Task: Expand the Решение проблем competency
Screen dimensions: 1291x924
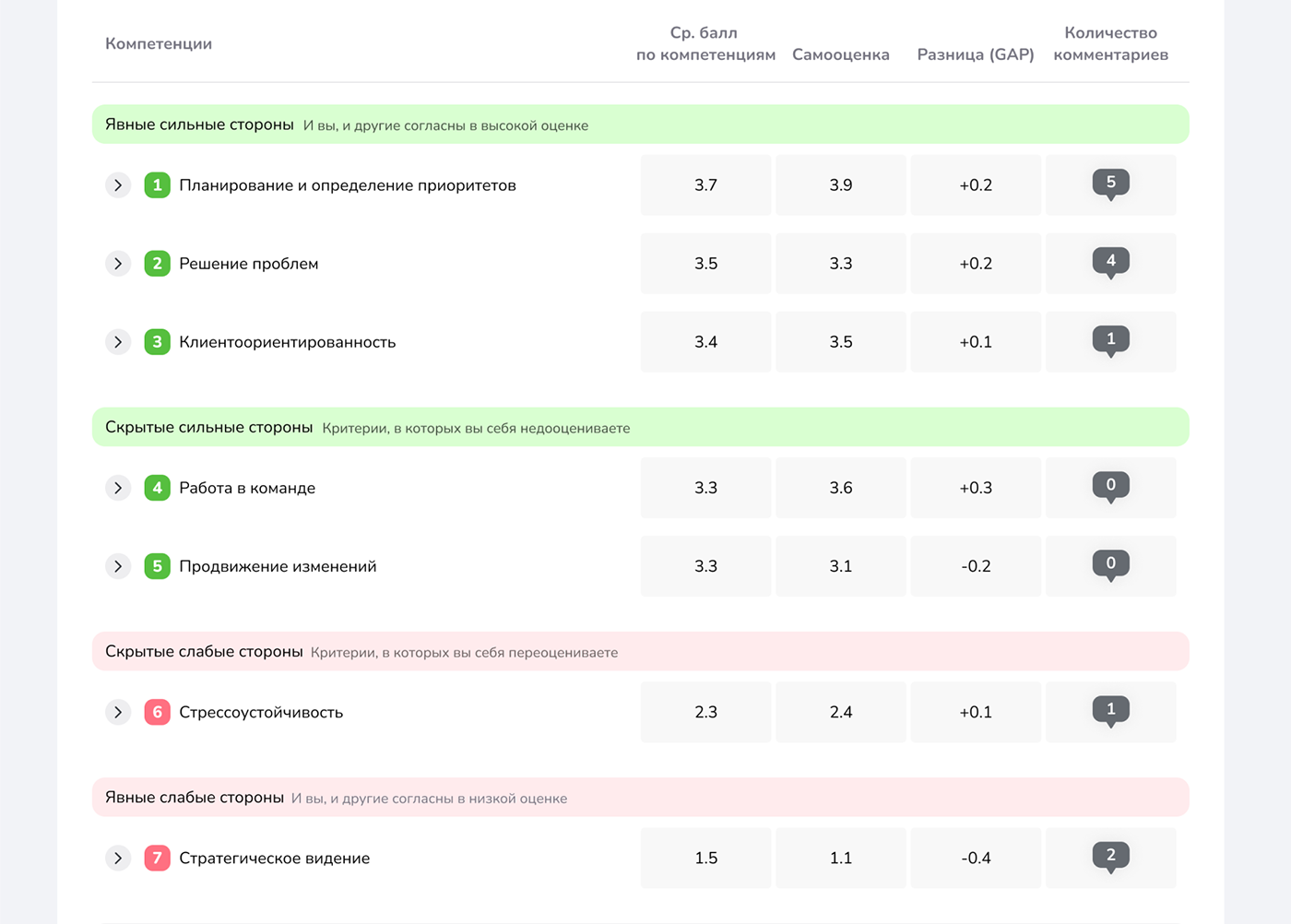Action: point(118,263)
